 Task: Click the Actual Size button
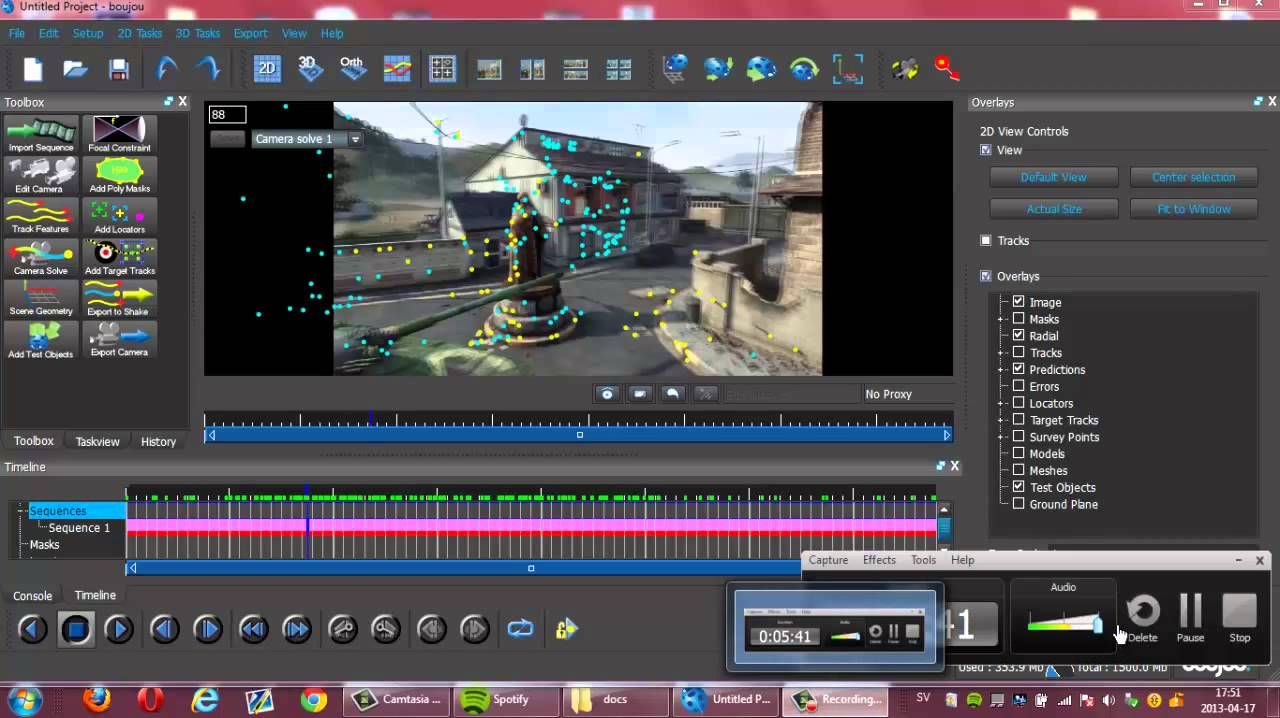[1053, 209]
